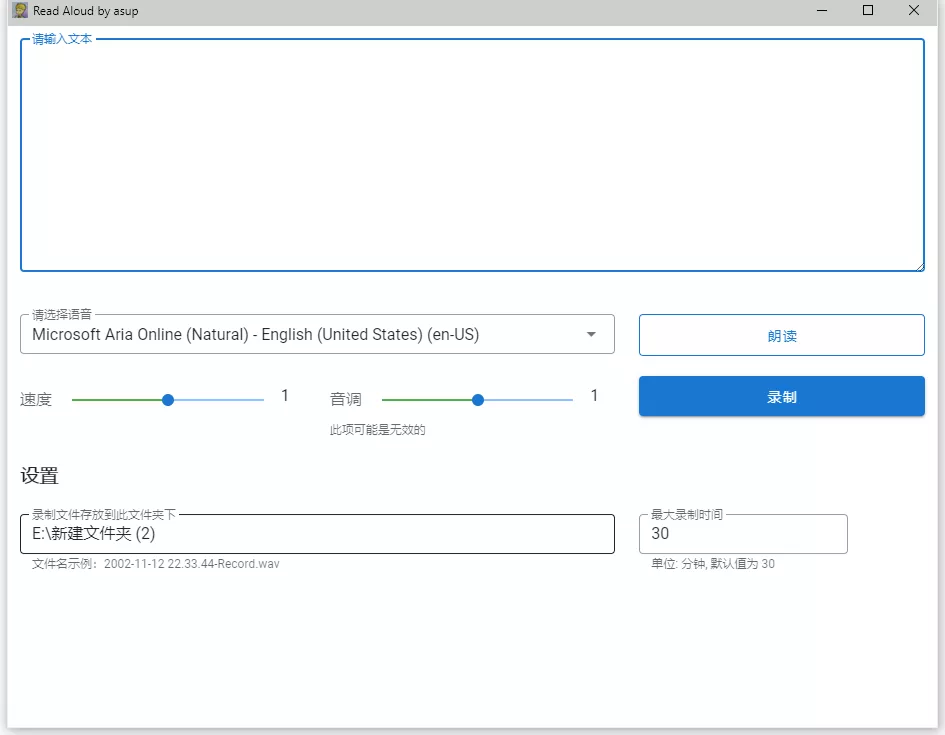Click the Read Aloud app icon in title bar
Image resolution: width=945 pixels, height=735 pixels.
coord(20,10)
